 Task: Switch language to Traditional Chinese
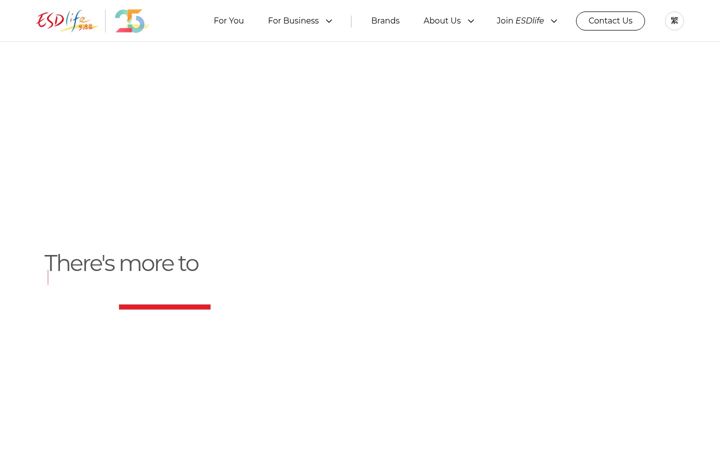click(x=674, y=21)
